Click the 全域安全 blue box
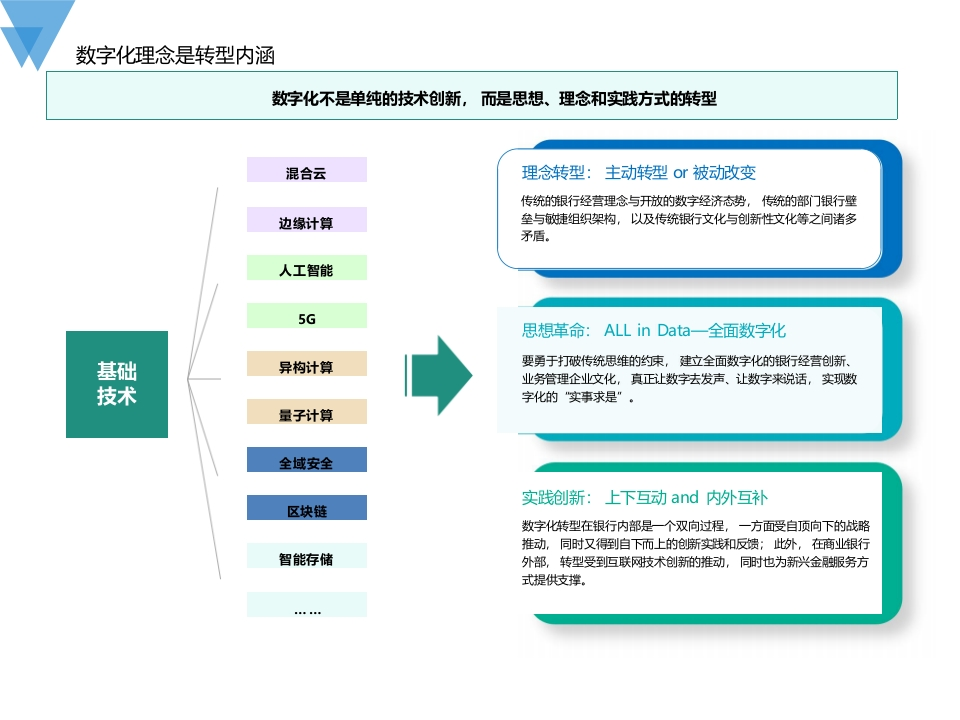 [x=307, y=459]
